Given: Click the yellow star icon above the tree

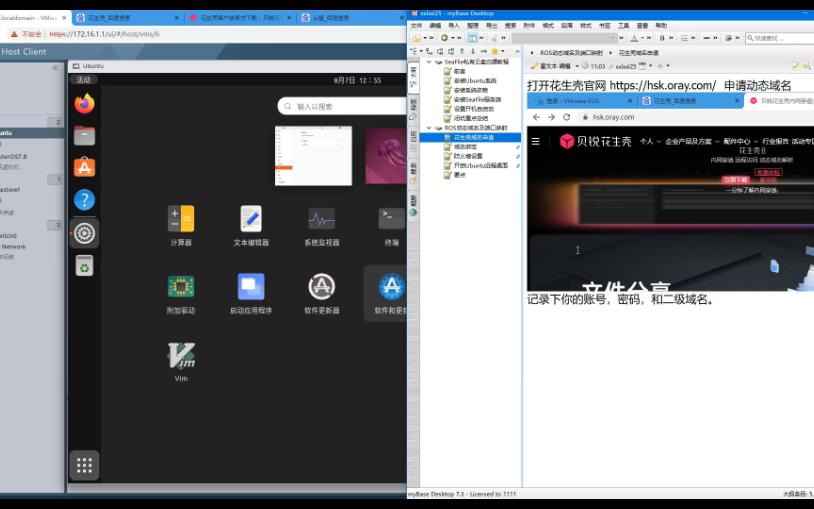Looking at the screenshot, I should 495,51.
